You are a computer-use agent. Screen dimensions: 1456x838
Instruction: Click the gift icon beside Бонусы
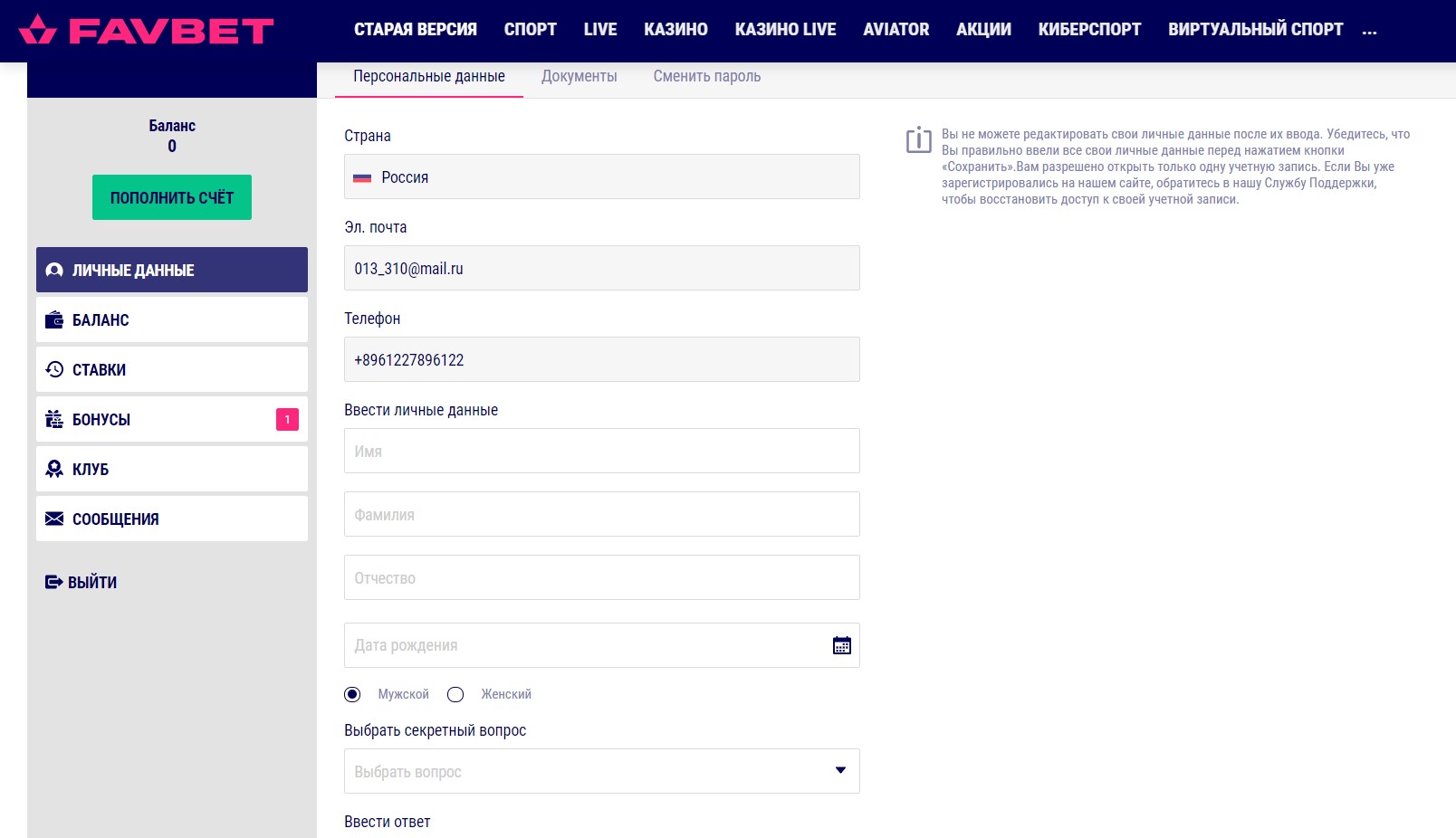click(x=54, y=419)
